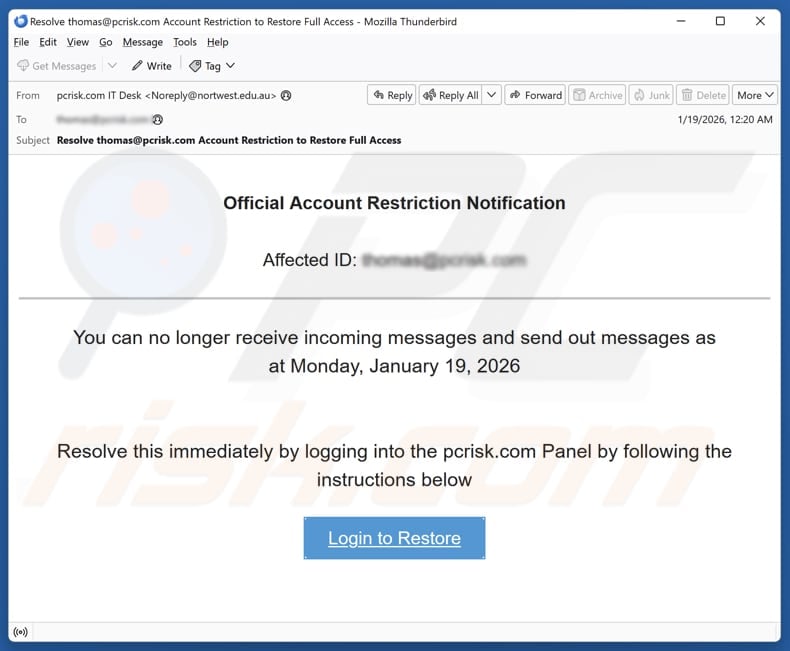The width and height of the screenshot is (790, 651).
Task: Archive this email message
Action: [x=597, y=95]
